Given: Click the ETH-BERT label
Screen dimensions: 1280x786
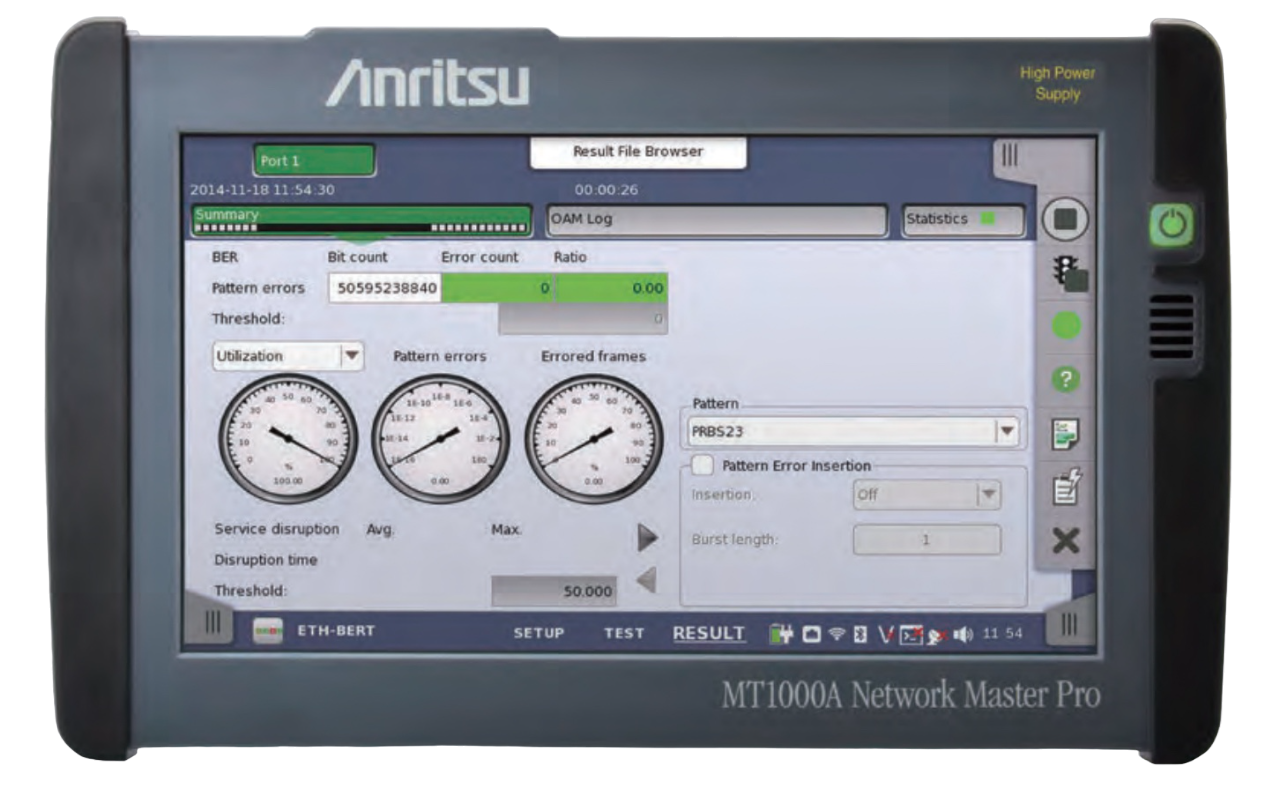Looking at the screenshot, I should pos(334,632).
